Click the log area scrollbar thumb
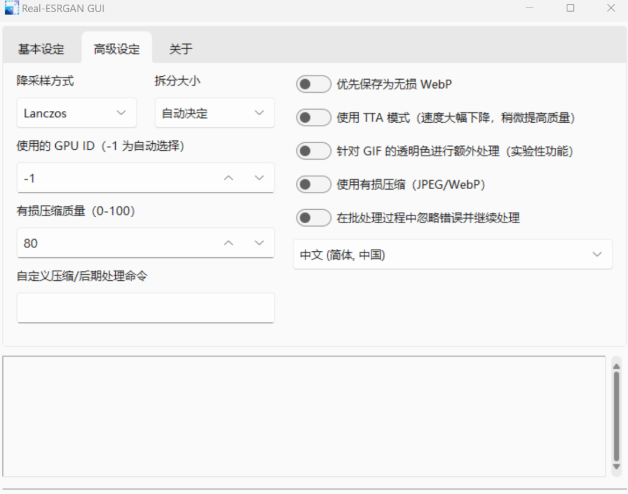 [616, 416]
